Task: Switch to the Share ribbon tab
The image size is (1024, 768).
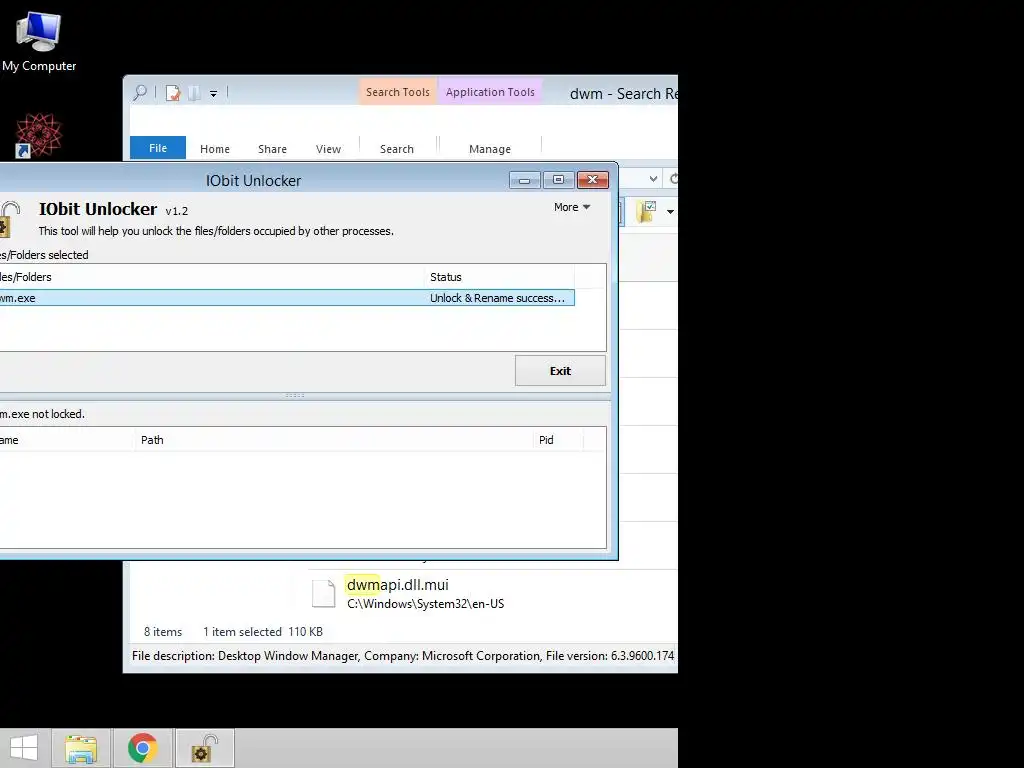Action: coord(272,149)
